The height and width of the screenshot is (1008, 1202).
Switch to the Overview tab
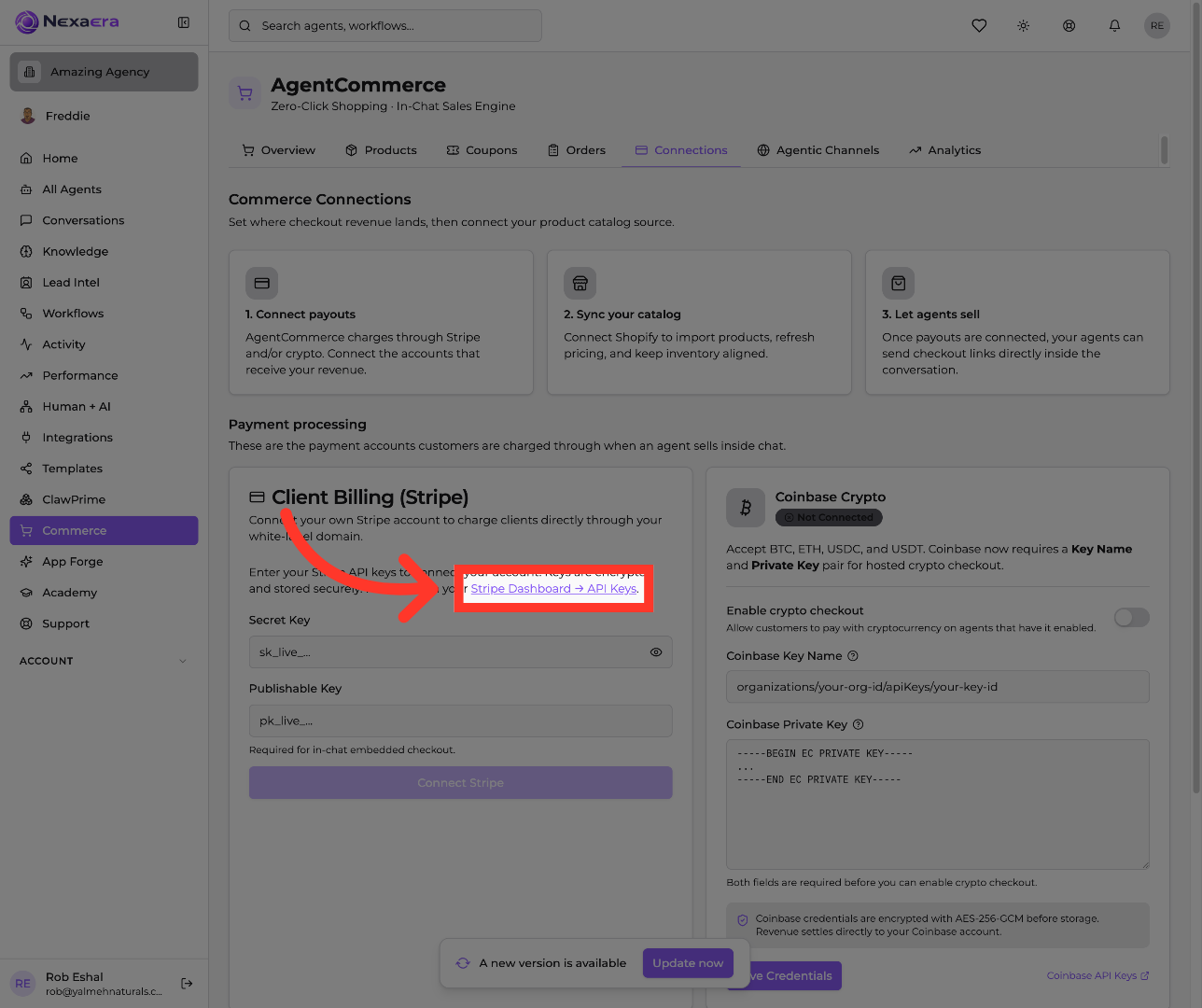[x=278, y=150]
